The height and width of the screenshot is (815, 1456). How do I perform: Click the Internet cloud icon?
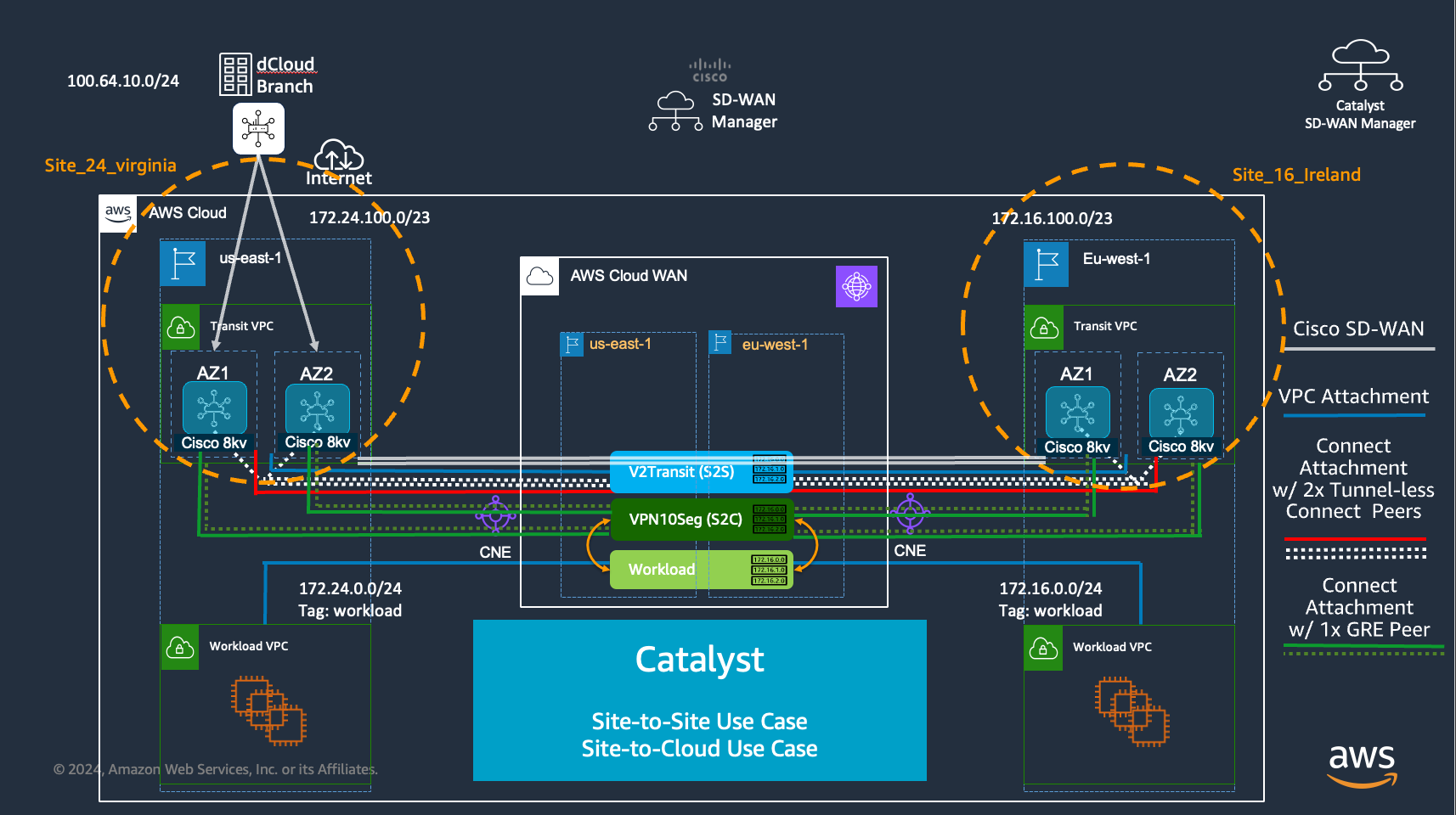pos(338,156)
